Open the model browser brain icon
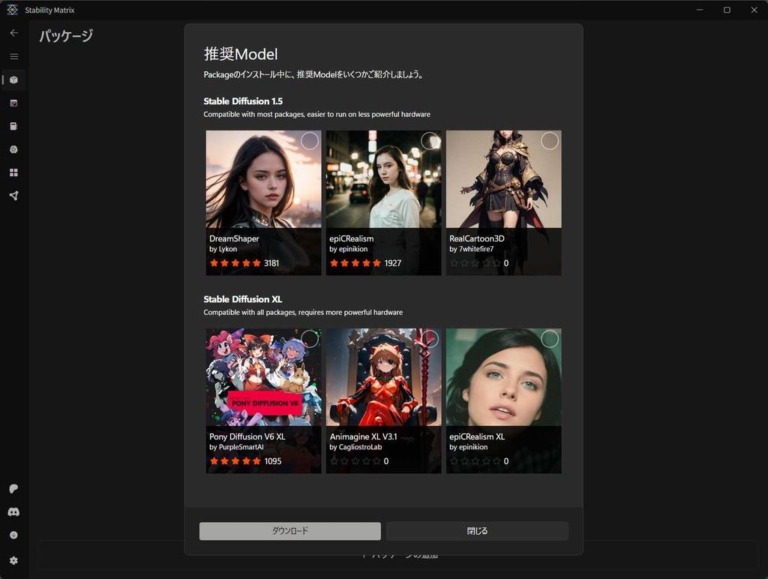 (x=14, y=149)
